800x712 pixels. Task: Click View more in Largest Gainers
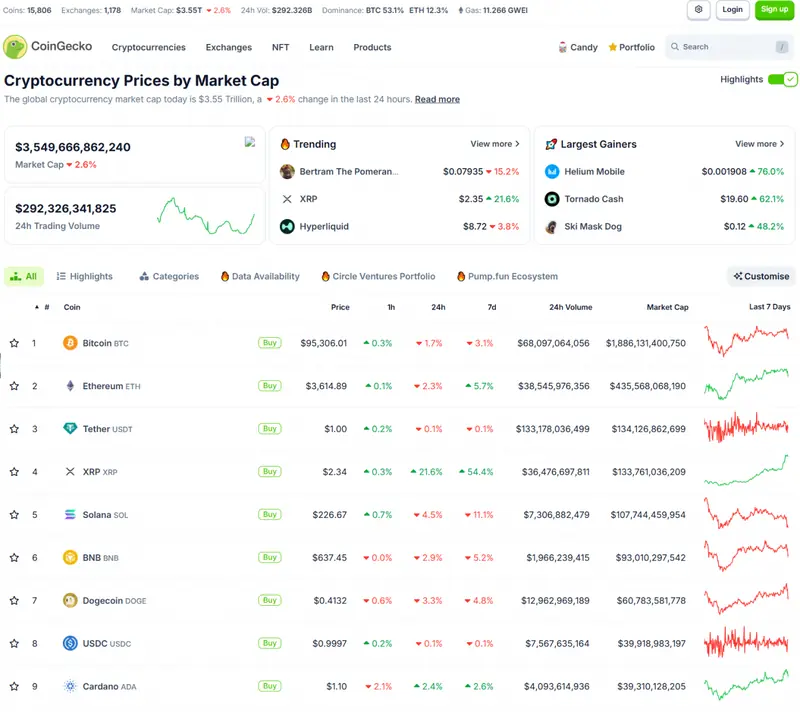pos(759,144)
